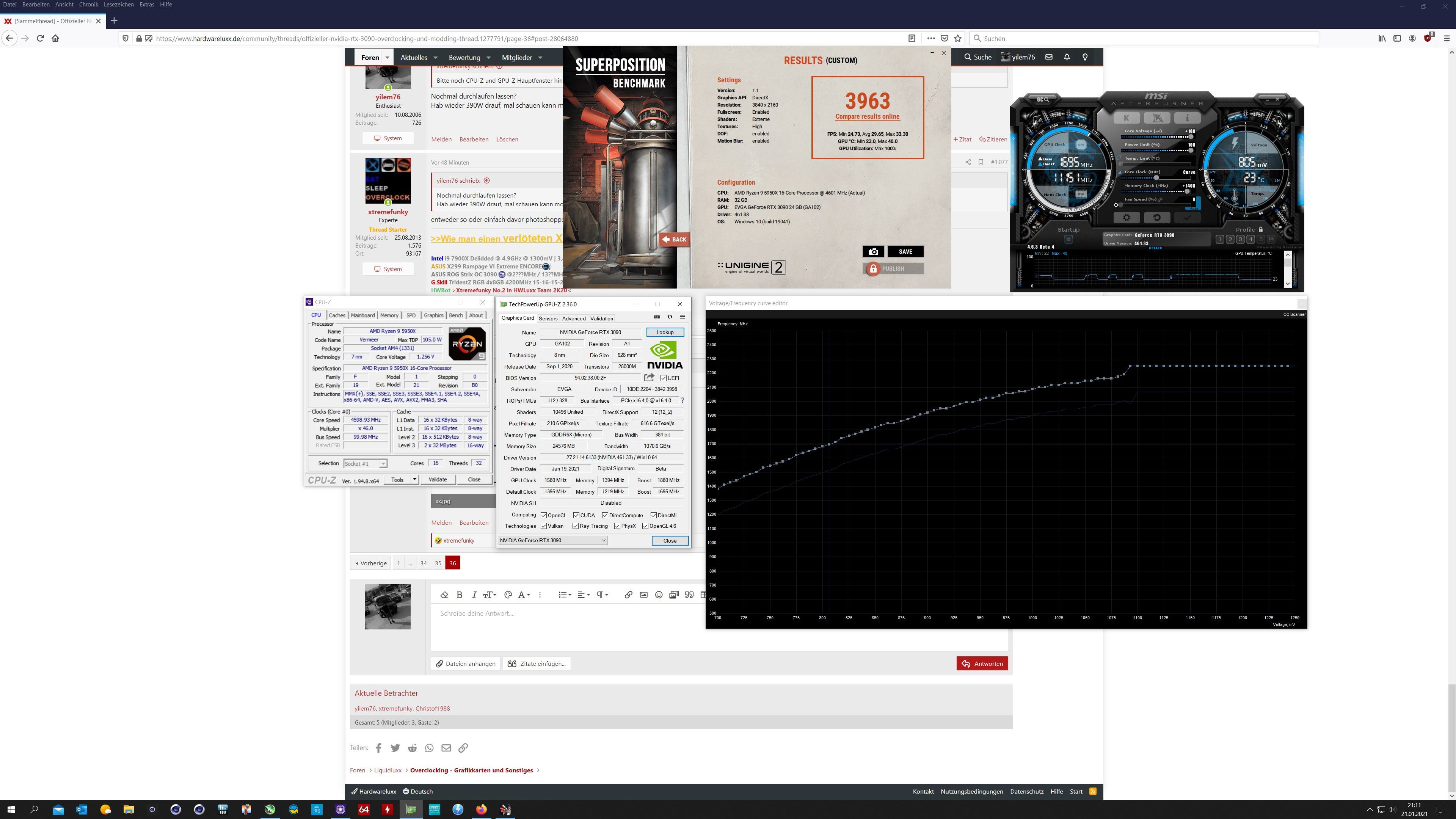Click Compare results online link
Image resolution: width=1456 pixels, height=819 pixels.
coord(867,116)
